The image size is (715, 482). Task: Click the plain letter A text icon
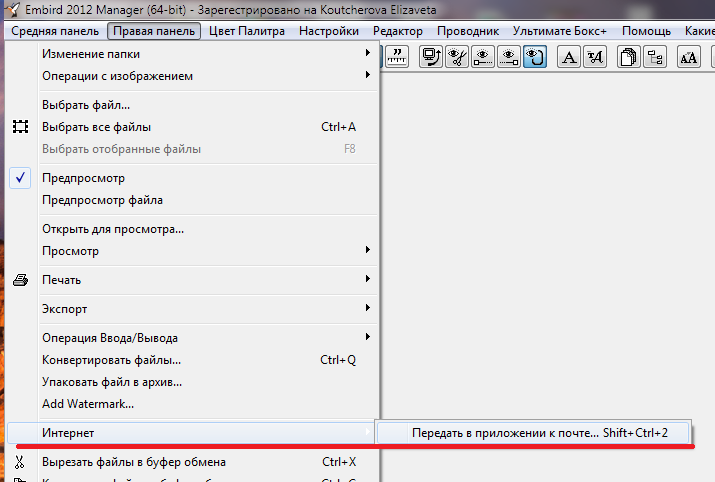(x=569, y=57)
